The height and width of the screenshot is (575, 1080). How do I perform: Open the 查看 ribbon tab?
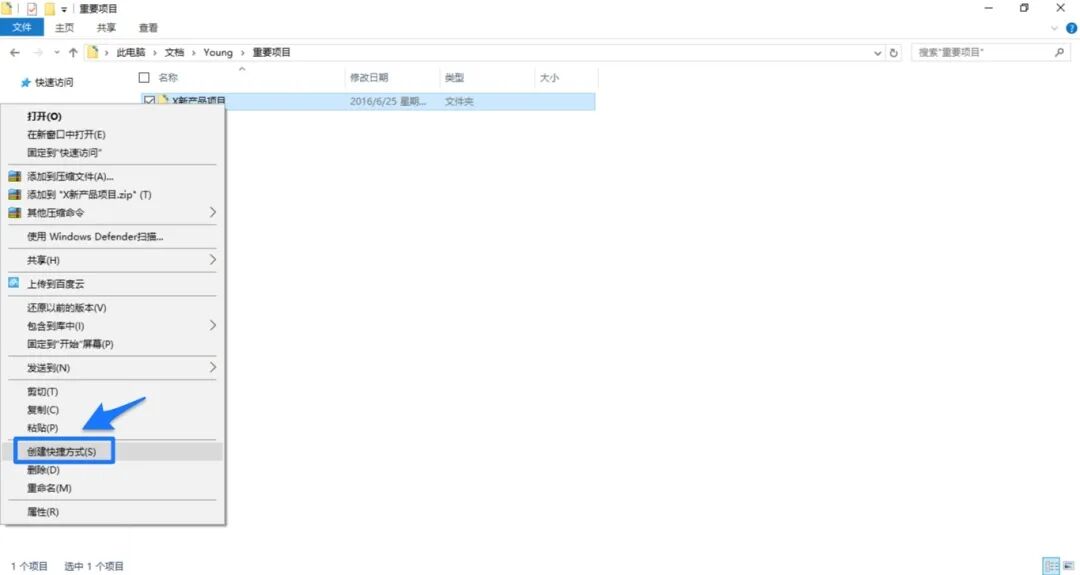pos(148,28)
